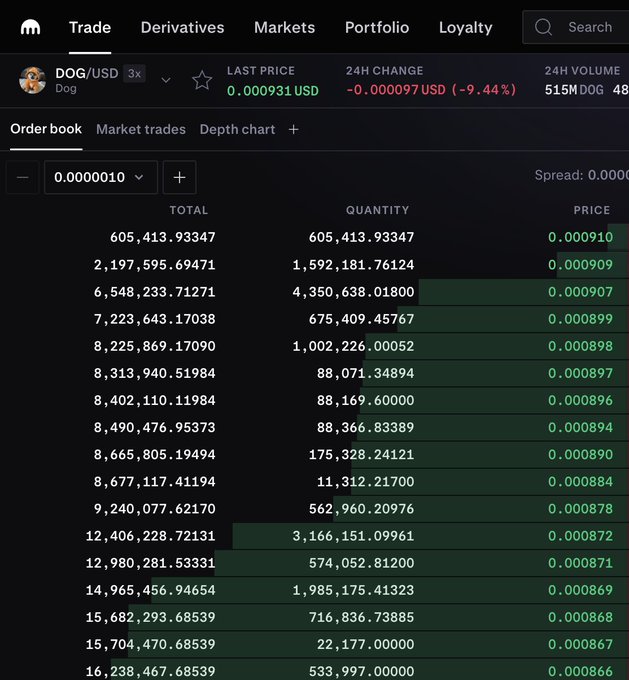This screenshot has height=680, width=629.
Task: Click total 15,682,293.68539
Action: [x=150, y=617]
